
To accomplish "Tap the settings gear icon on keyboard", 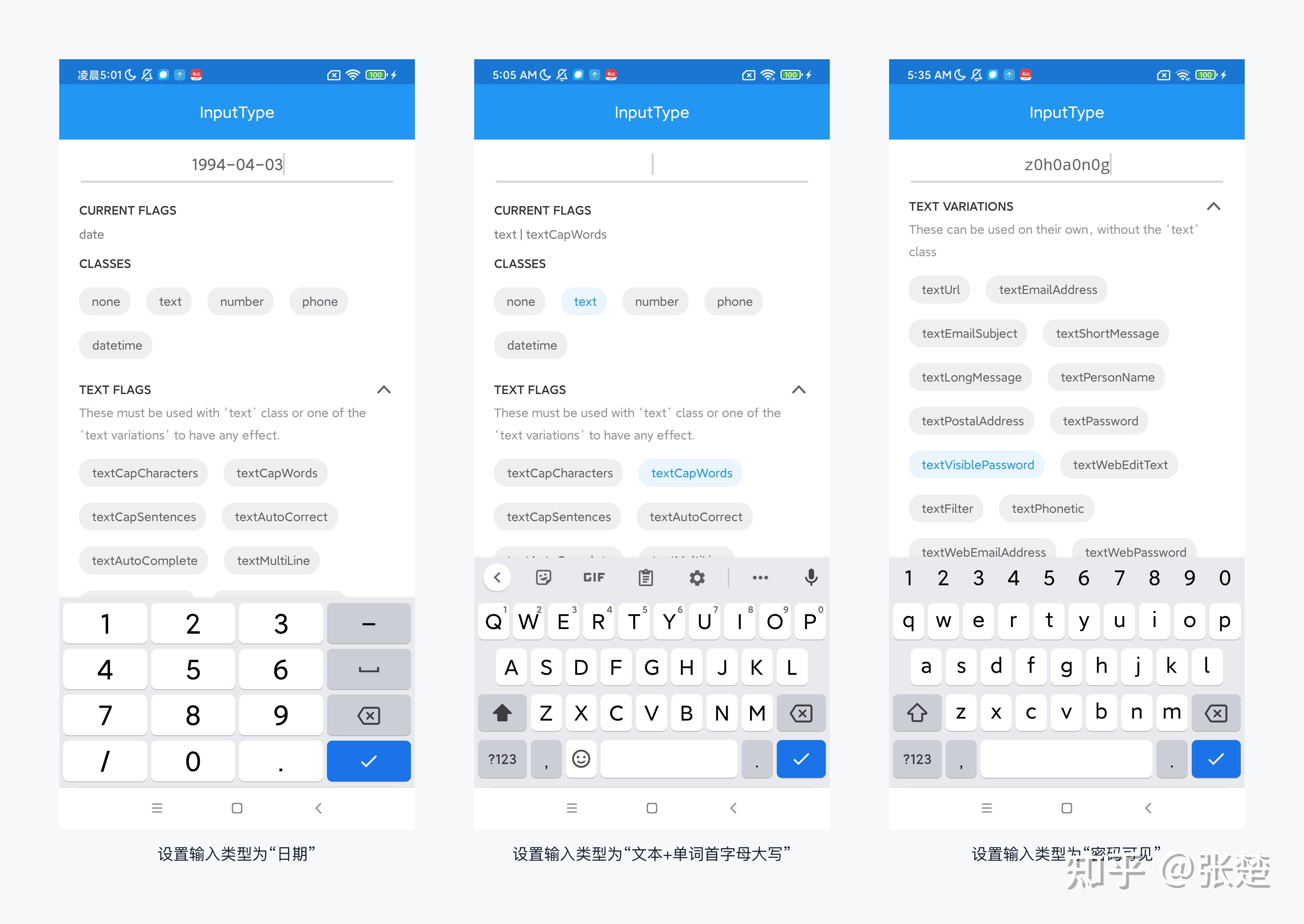I will 697,577.
